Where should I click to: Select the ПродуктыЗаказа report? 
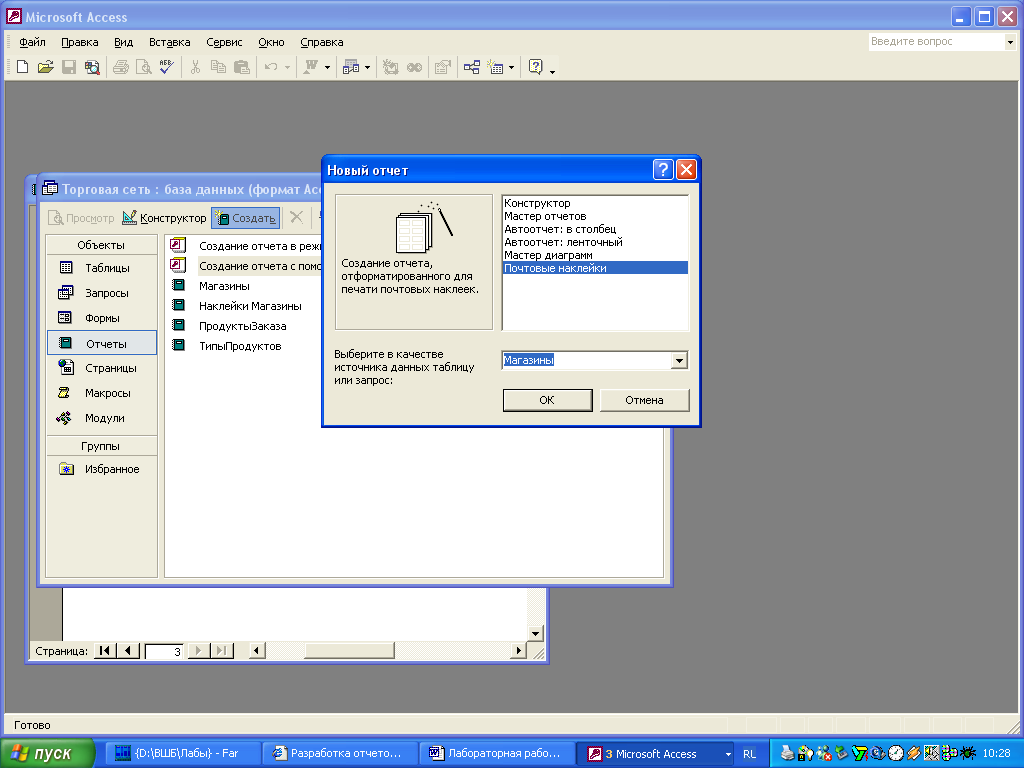coord(242,327)
